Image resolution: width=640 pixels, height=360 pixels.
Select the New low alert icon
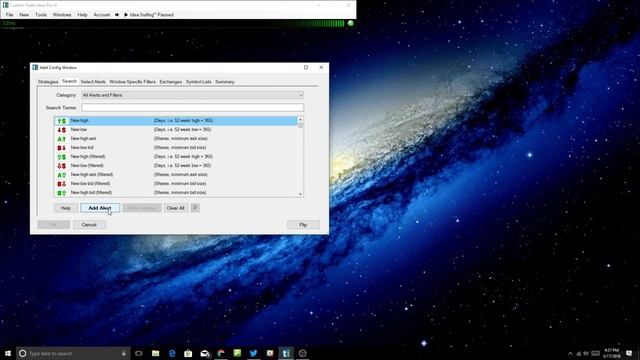click(62, 130)
